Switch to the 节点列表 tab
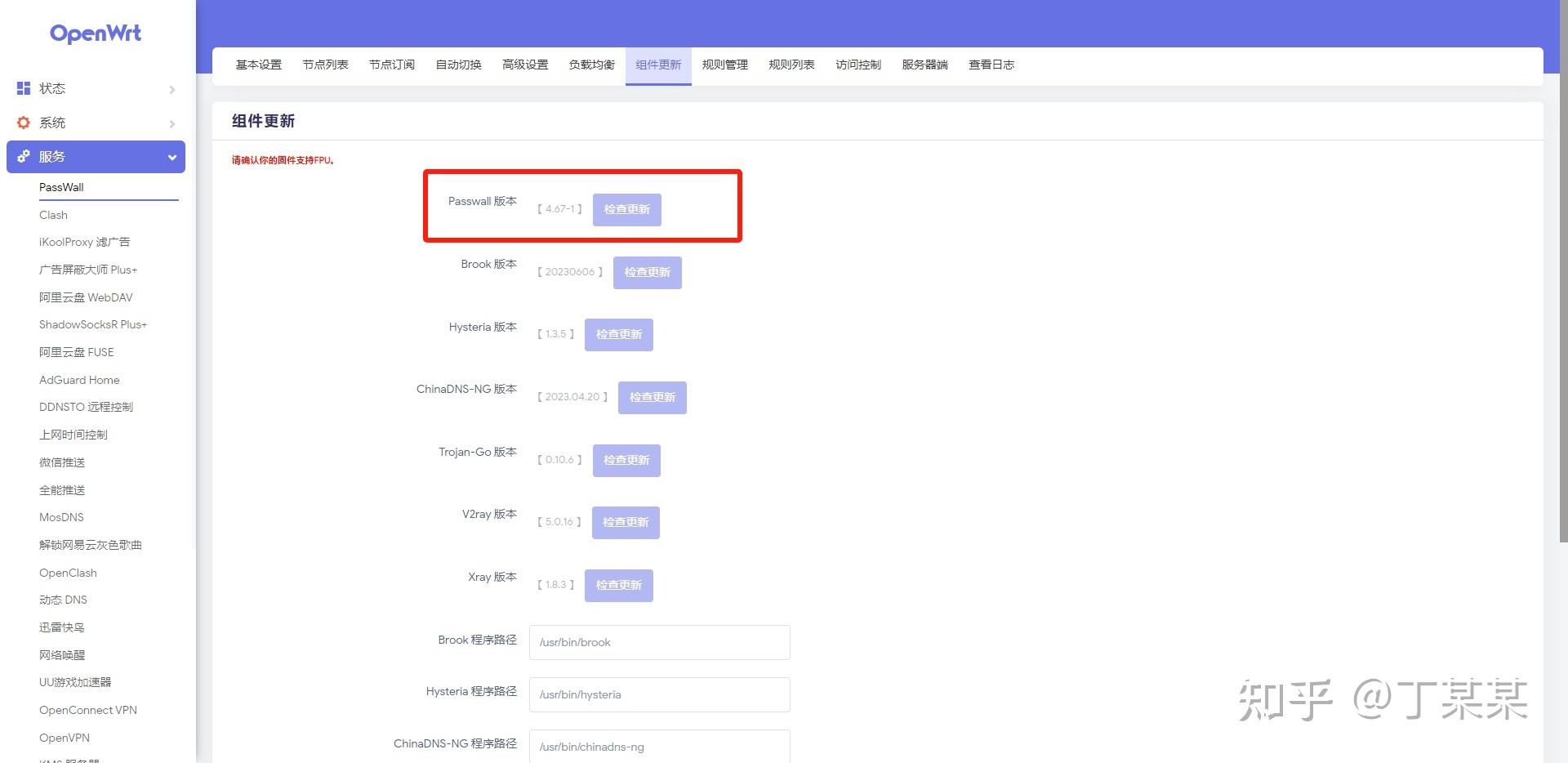The width and height of the screenshot is (1568, 763). pyautogui.click(x=325, y=65)
